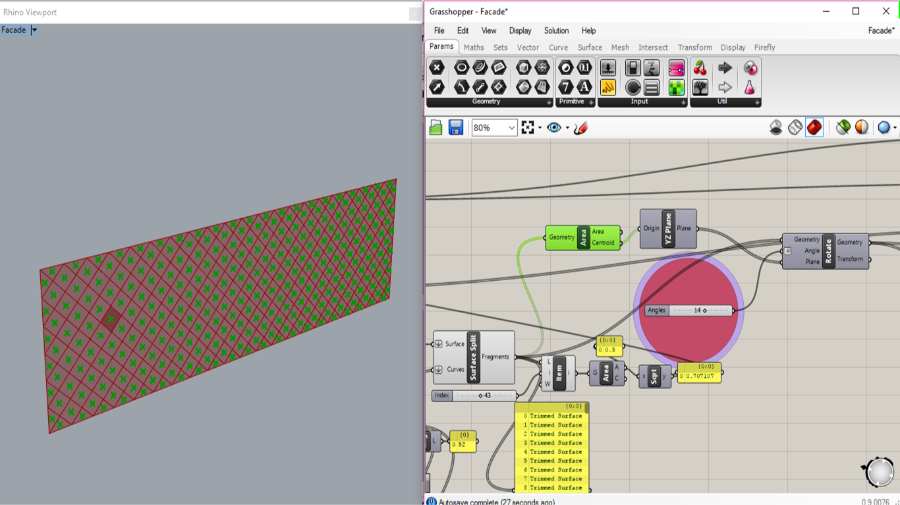Open the dropdown arrow beside Zoom Extents
This screenshot has width=900, height=505.
[540, 128]
